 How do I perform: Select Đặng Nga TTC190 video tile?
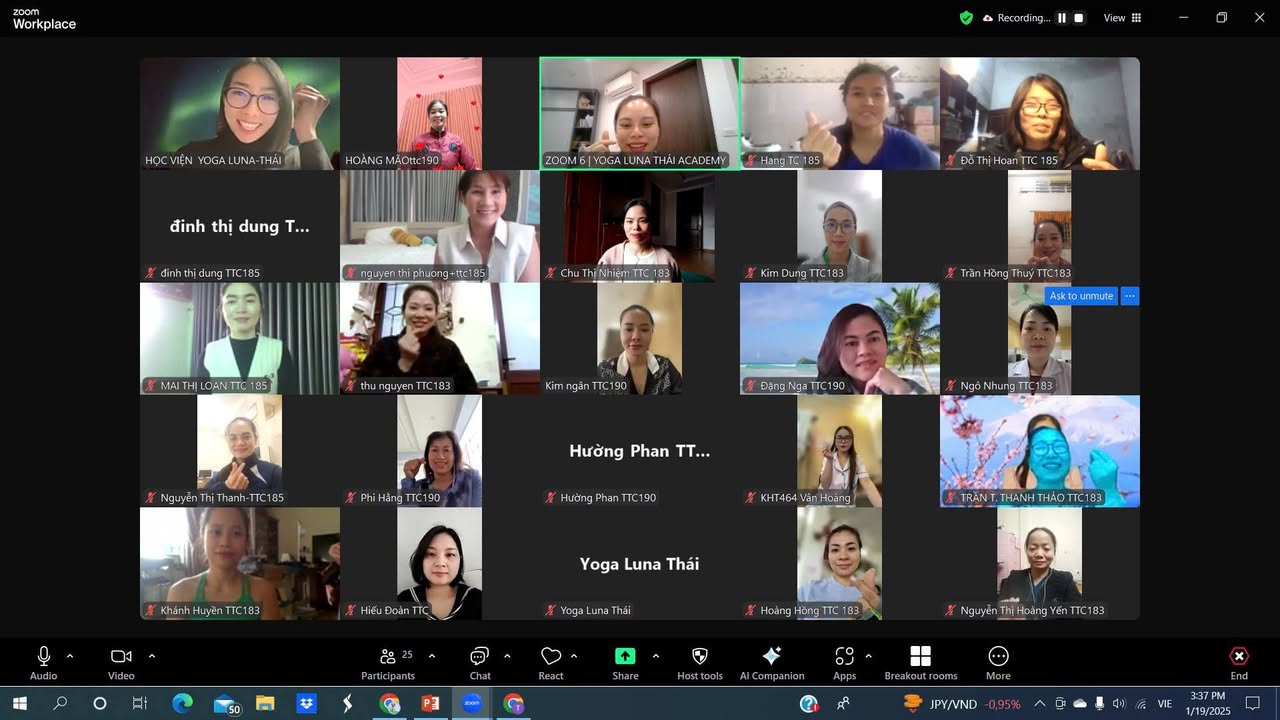tap(840, 338)
